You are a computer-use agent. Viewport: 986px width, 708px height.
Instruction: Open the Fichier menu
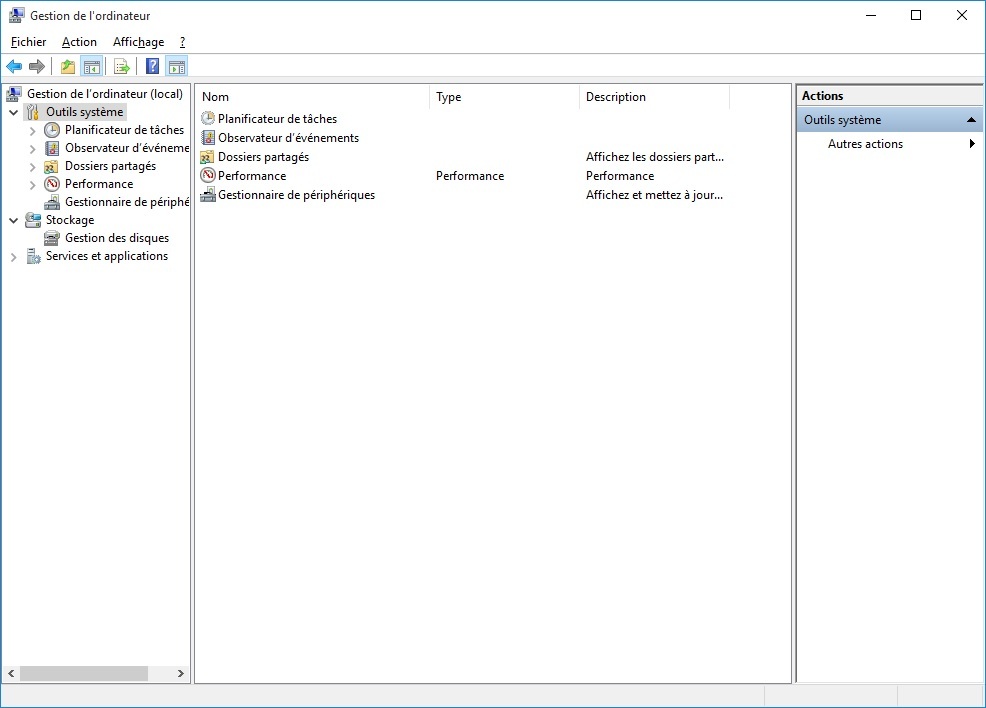coord(28,41)
